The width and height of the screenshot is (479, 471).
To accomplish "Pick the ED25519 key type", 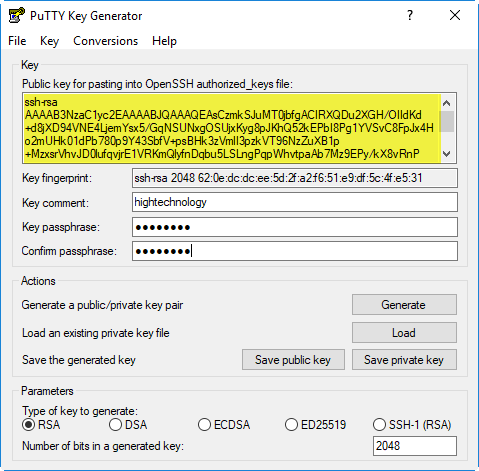I will pos(291,425).
